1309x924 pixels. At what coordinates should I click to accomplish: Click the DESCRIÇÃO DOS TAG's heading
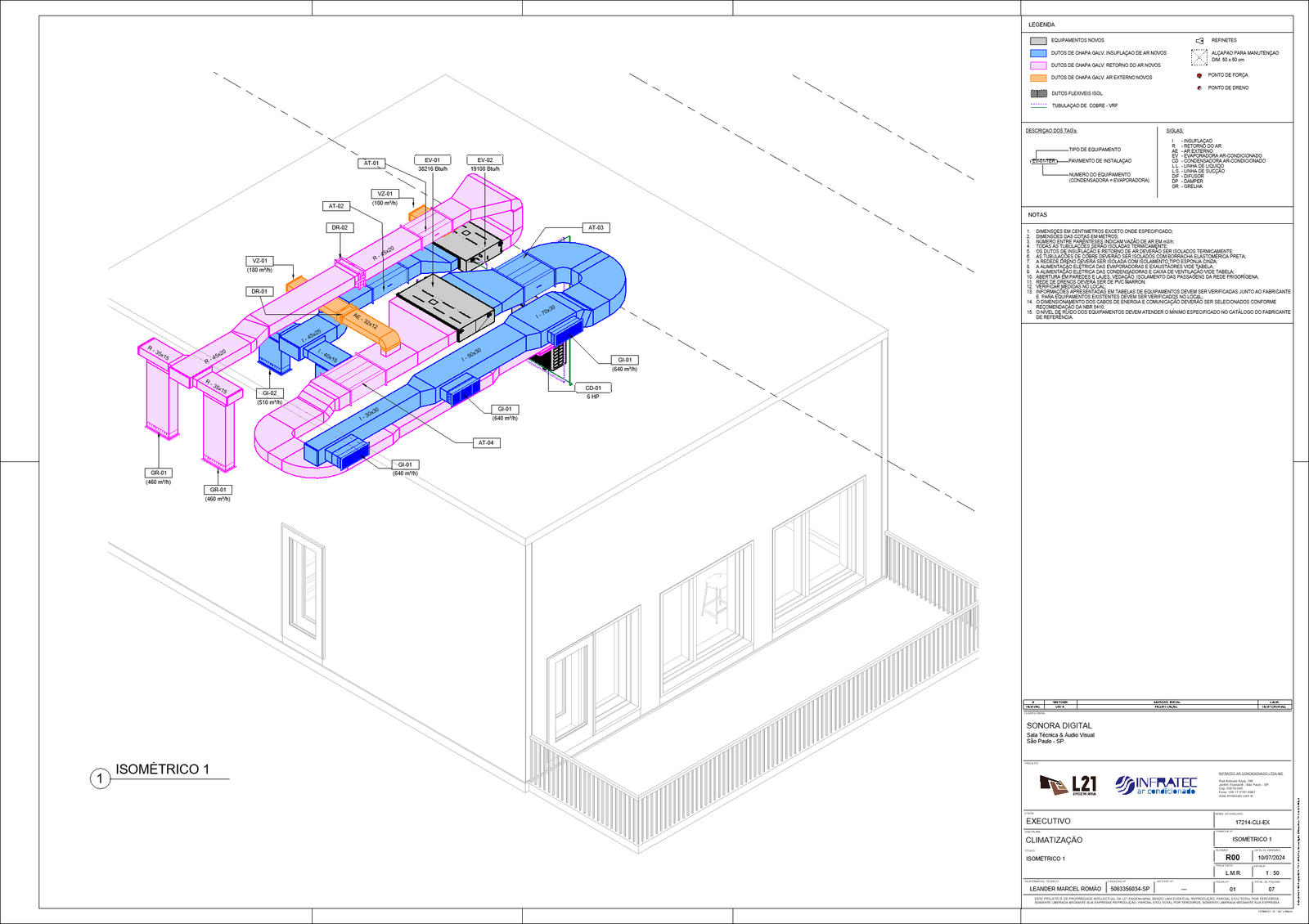point(1051,131)
